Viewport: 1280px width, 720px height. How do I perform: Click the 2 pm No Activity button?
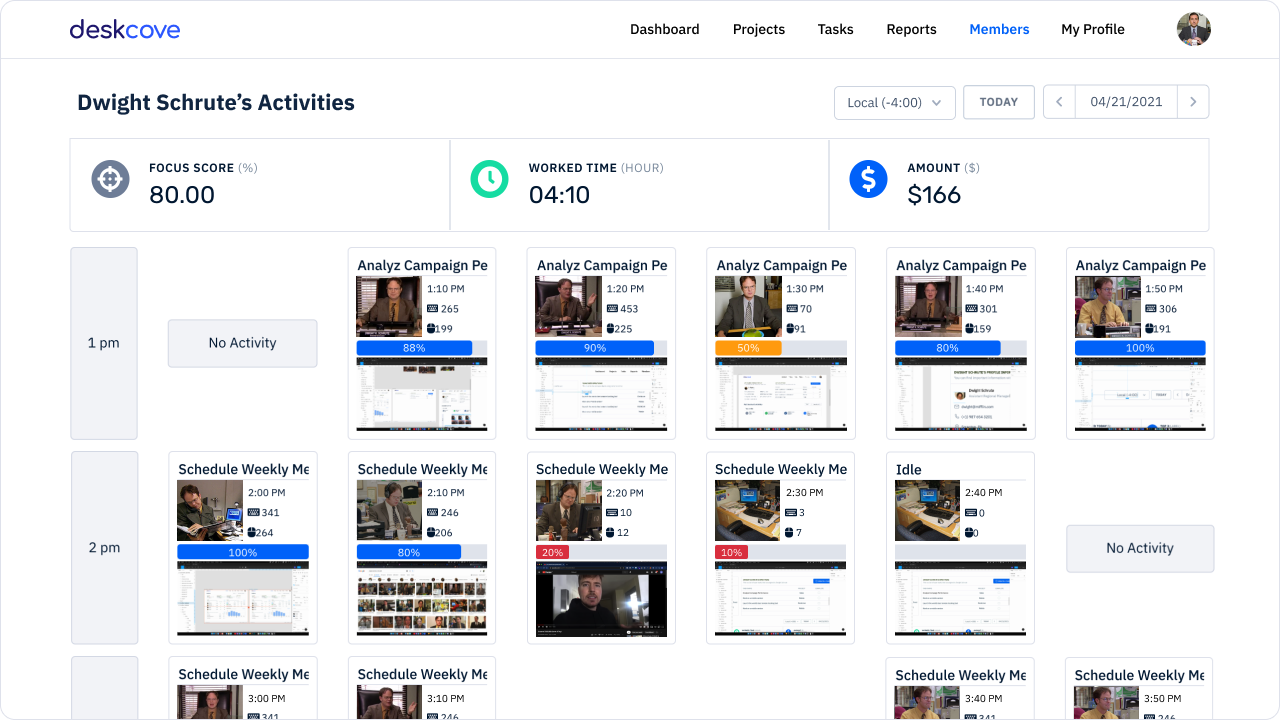click(1140, 548)
